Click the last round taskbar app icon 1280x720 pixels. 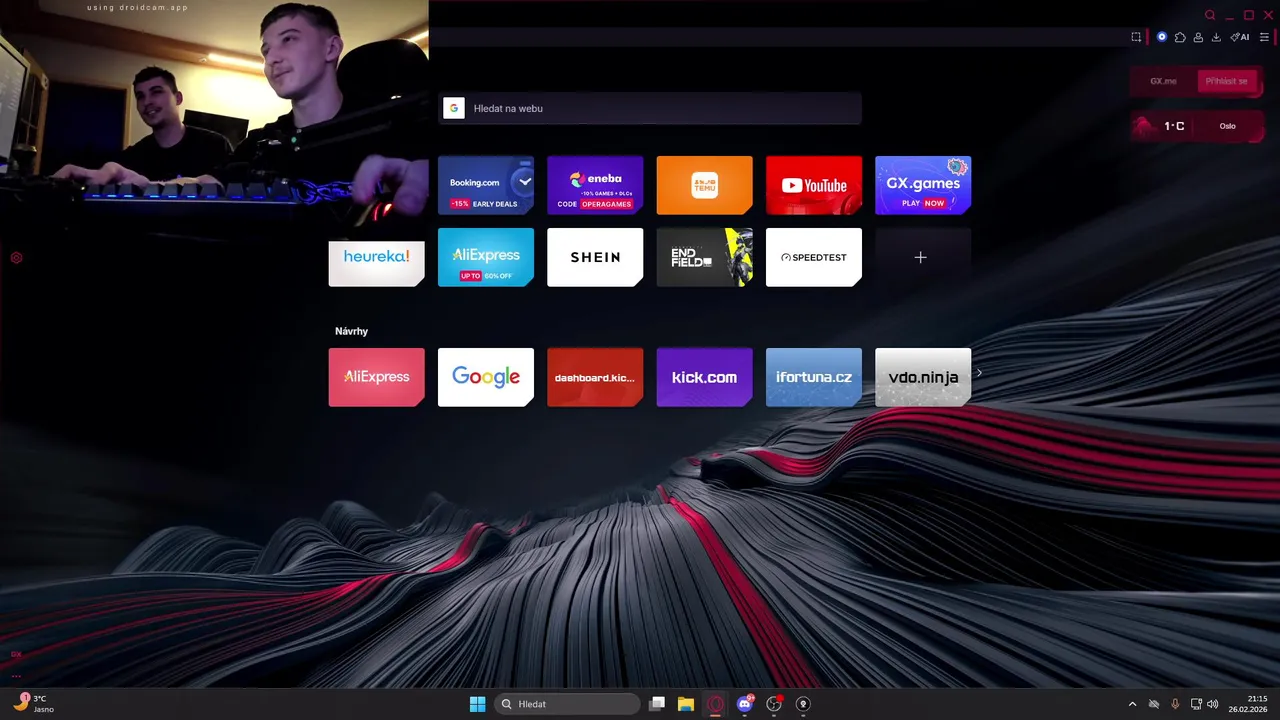click(802, 704)
